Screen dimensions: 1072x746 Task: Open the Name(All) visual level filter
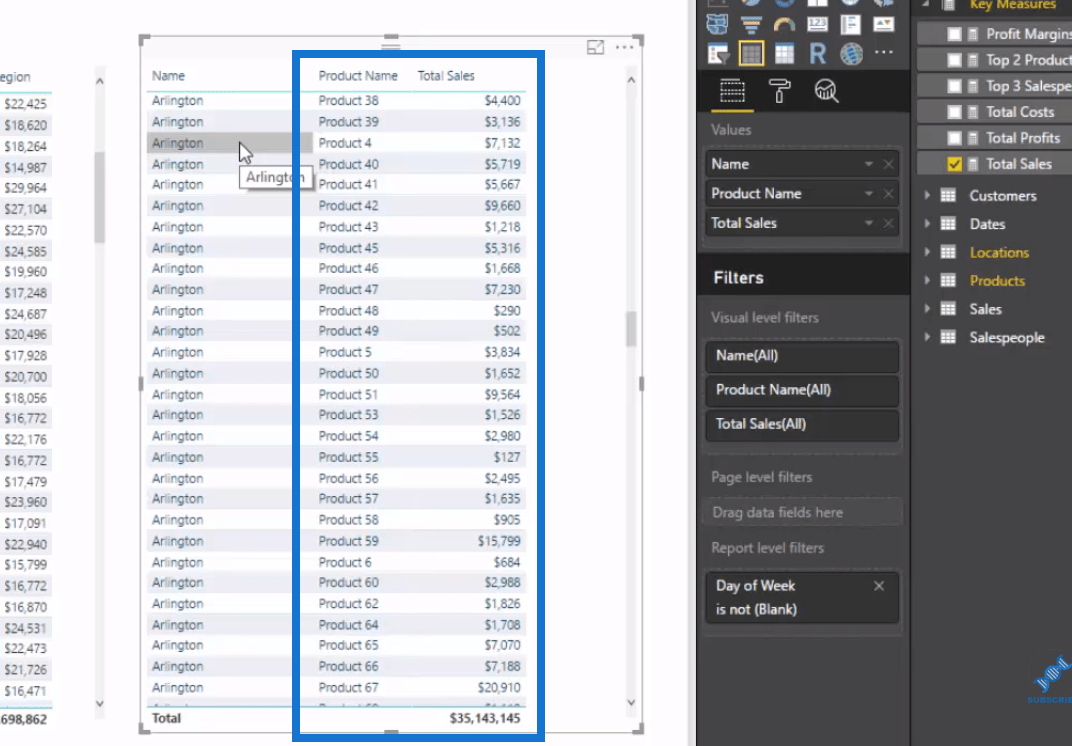coord(802,356)
